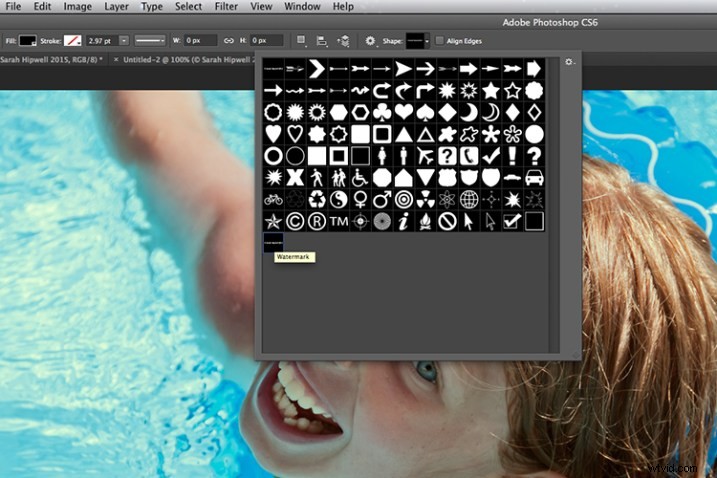Open the Layer menu
This screenshot has height=478, width=717.
pos(116,6)
